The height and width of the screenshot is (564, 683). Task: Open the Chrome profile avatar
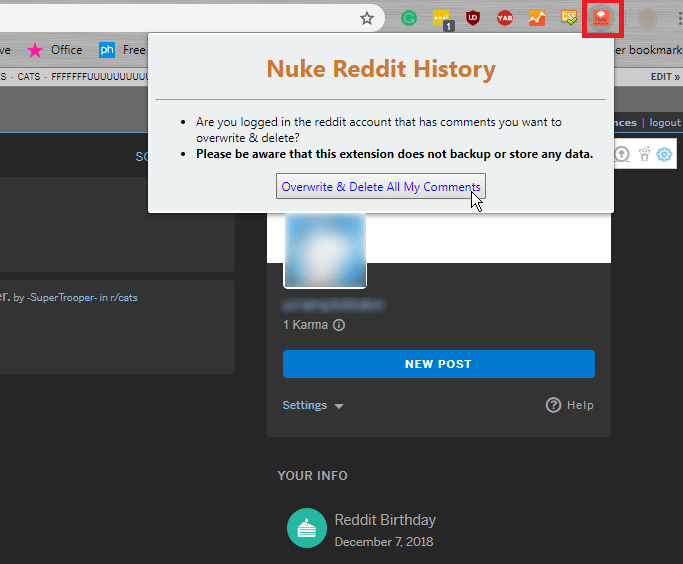(647, 18)
